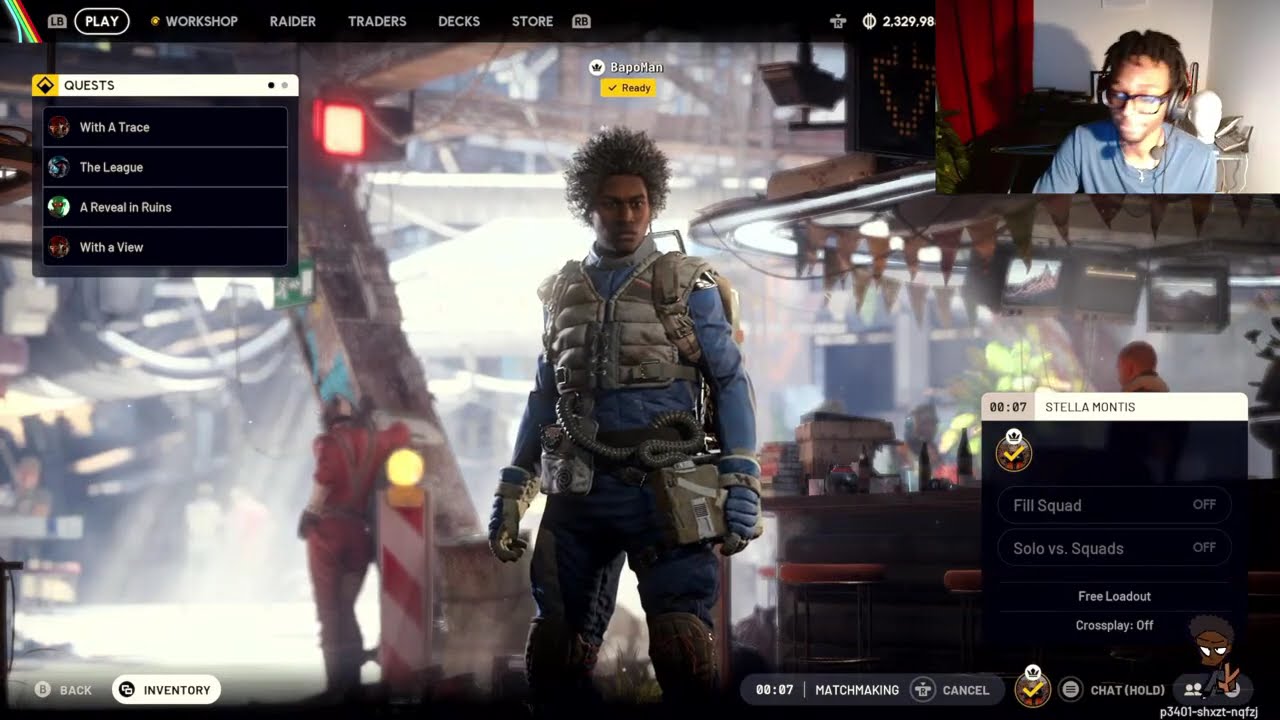Click the bottom bar ready checkmark avatar
The image size is (1280, 720).
click(1032, 686)
